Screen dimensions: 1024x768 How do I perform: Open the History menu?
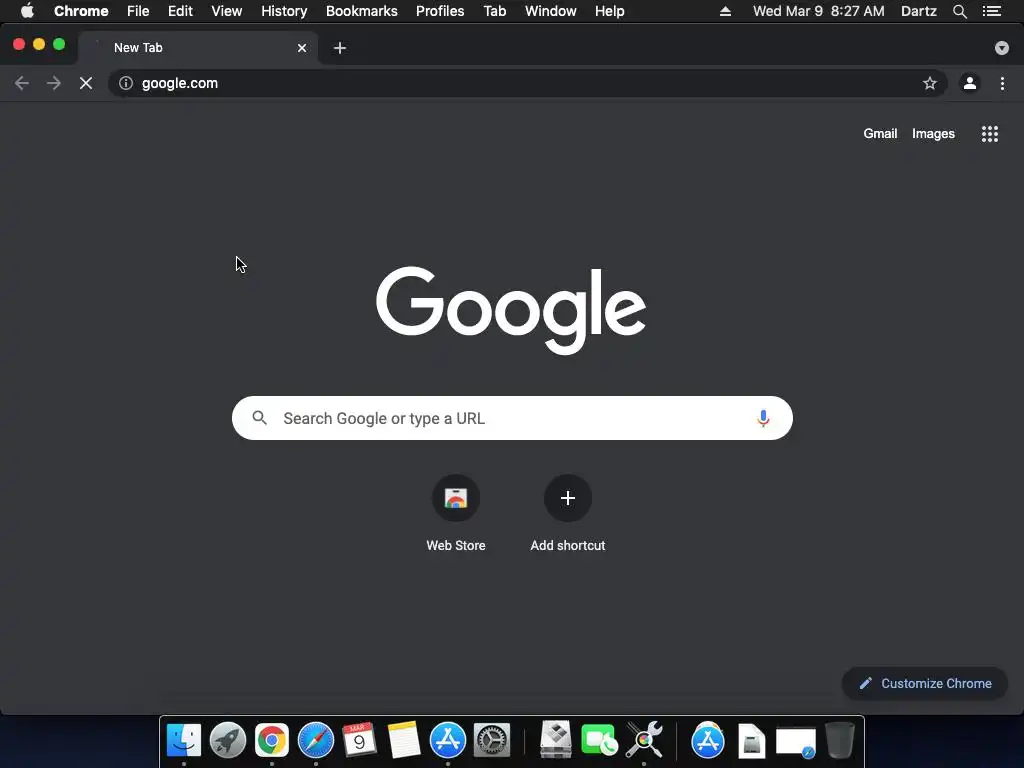(284, 11)
